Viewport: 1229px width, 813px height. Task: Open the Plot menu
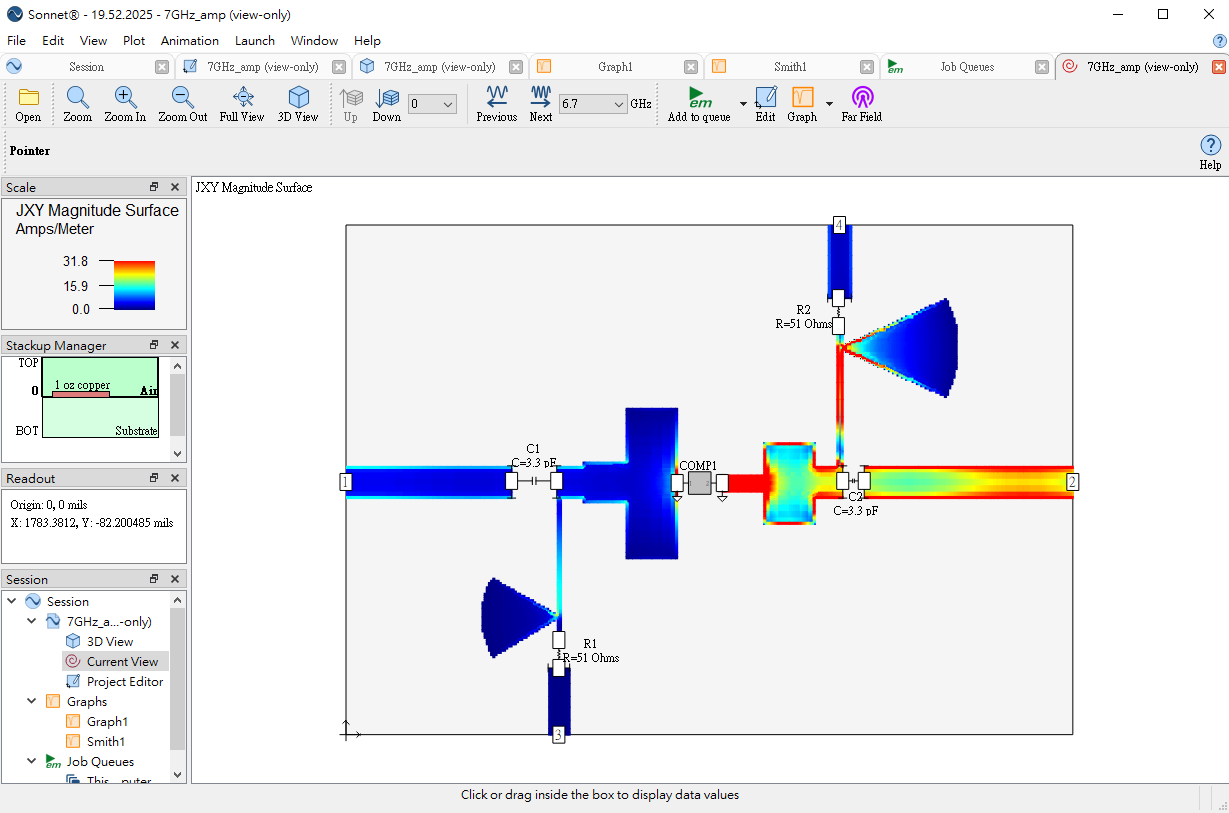(134, 41)
